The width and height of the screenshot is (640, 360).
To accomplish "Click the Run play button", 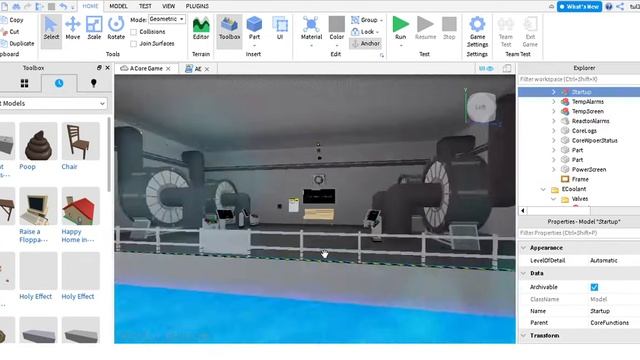I will (400, 29).
